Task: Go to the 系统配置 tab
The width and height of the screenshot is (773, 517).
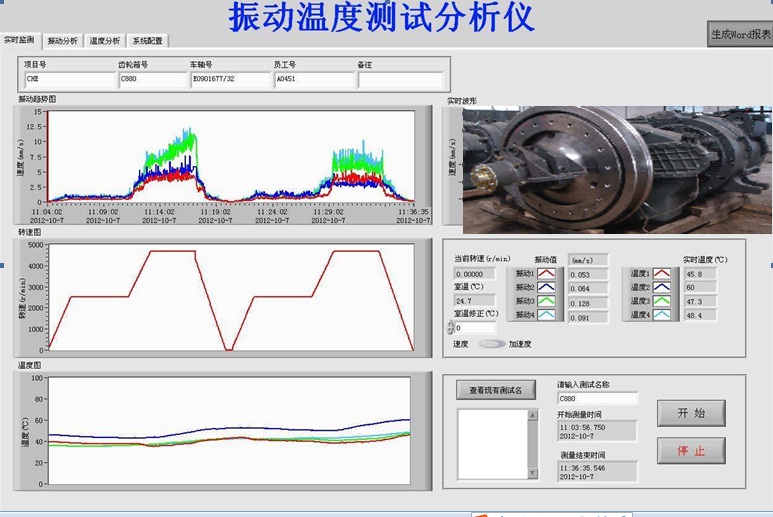Action: coord(147,41)
